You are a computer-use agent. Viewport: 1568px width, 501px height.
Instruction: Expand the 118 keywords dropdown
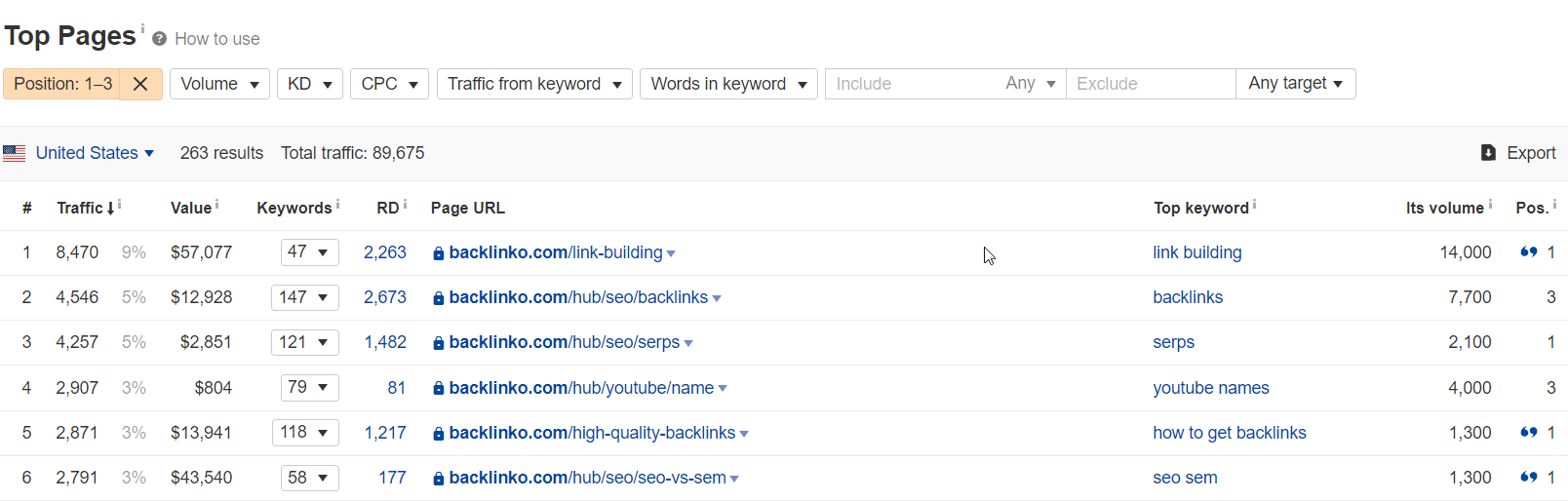(305, 433)
